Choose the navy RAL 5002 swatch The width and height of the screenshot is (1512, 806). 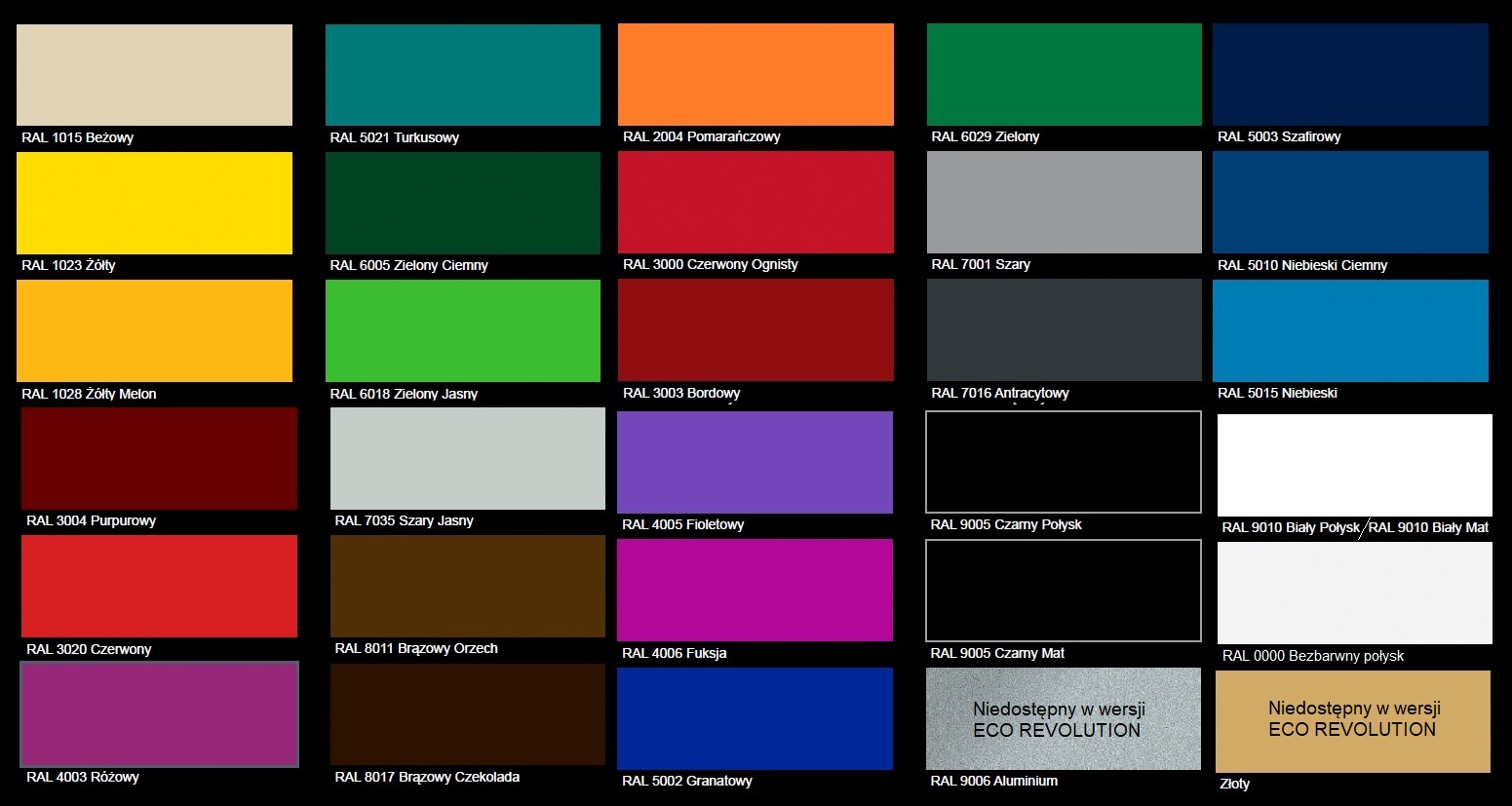point(755,718)
